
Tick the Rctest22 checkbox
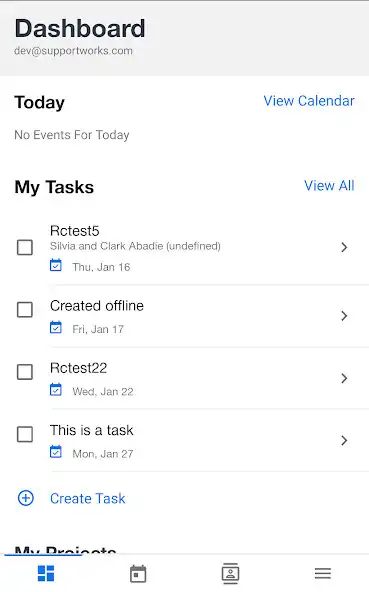[25, 372]
